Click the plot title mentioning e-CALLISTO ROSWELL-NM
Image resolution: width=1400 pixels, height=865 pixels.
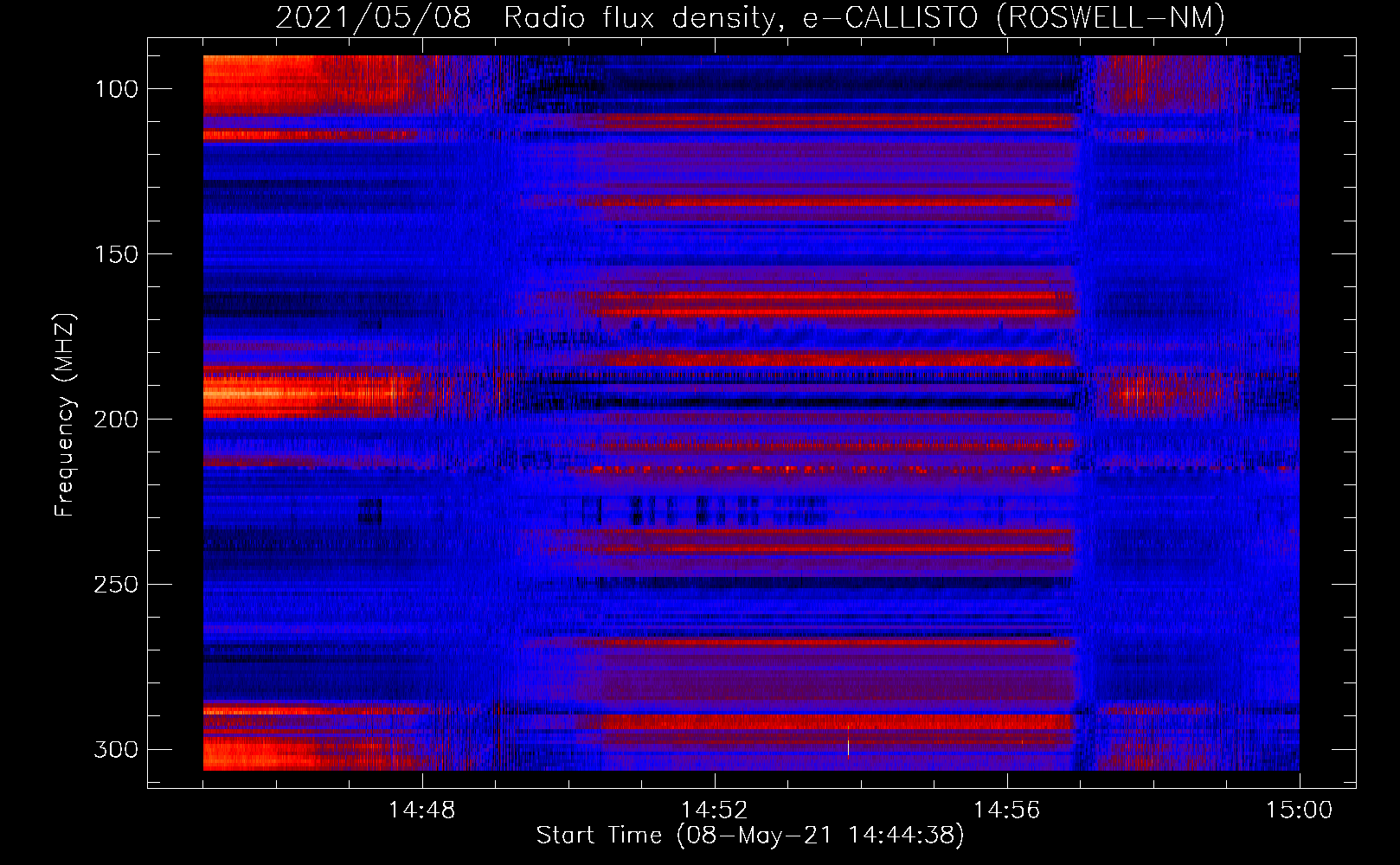(750, 17)
